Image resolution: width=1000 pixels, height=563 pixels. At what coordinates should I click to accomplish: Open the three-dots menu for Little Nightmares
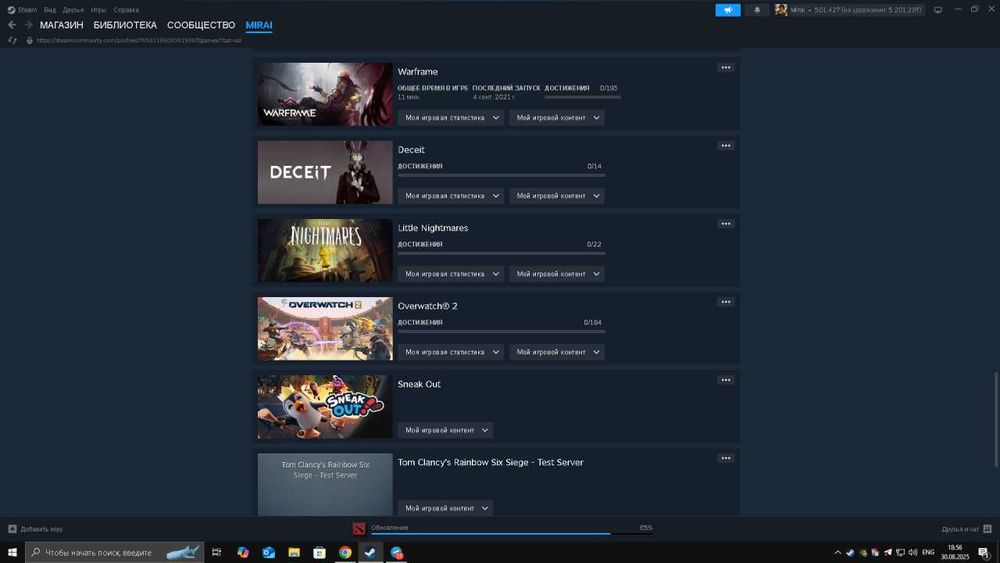[x=726, y=224]
